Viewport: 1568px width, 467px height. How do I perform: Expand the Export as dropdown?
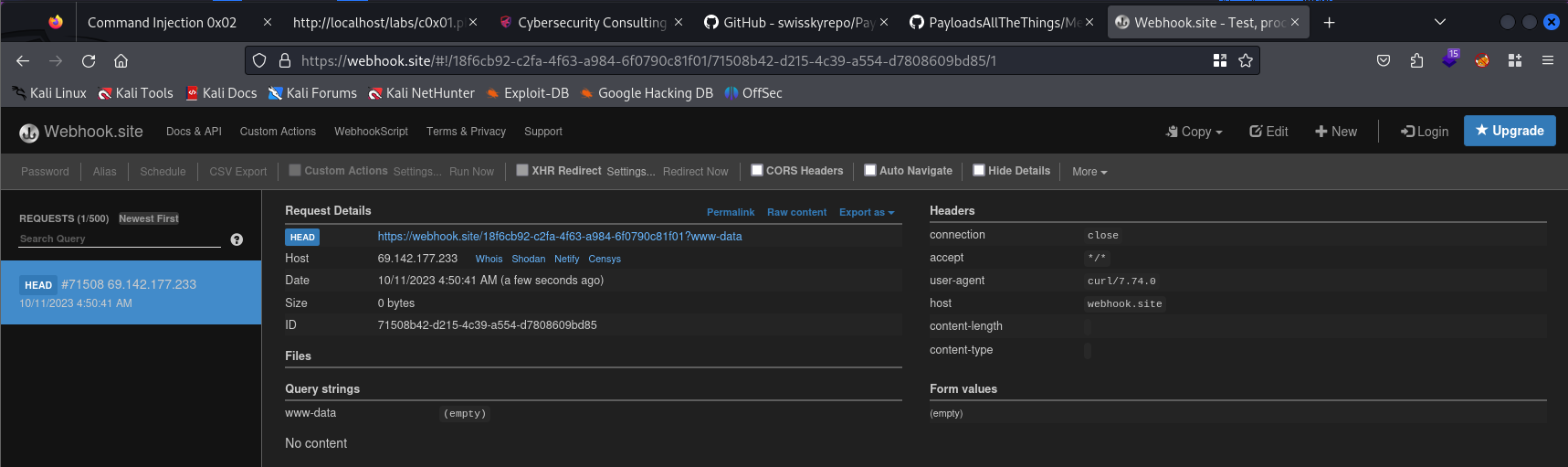867,212
